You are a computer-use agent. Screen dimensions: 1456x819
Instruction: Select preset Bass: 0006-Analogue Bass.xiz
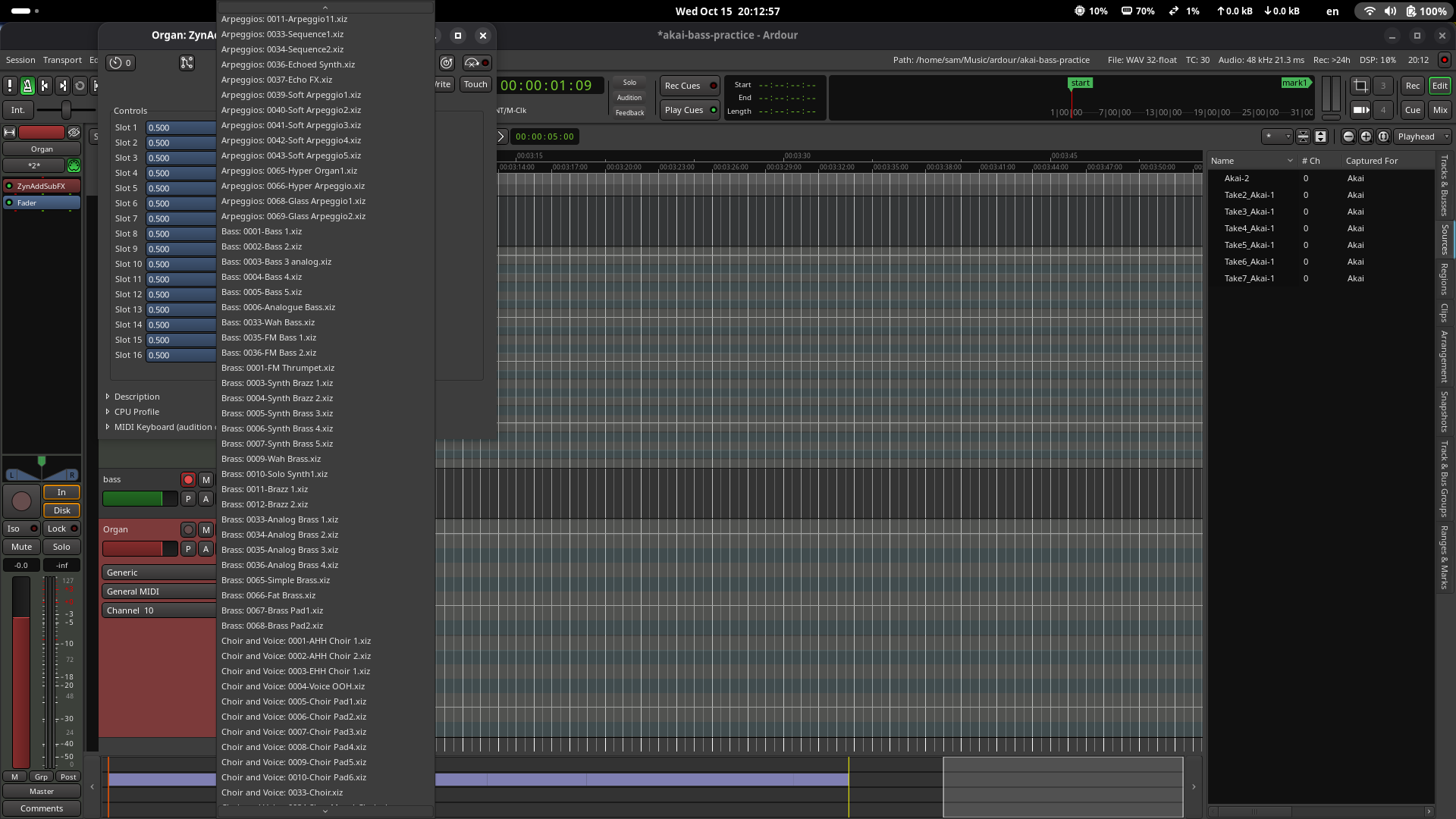point(278,307)
